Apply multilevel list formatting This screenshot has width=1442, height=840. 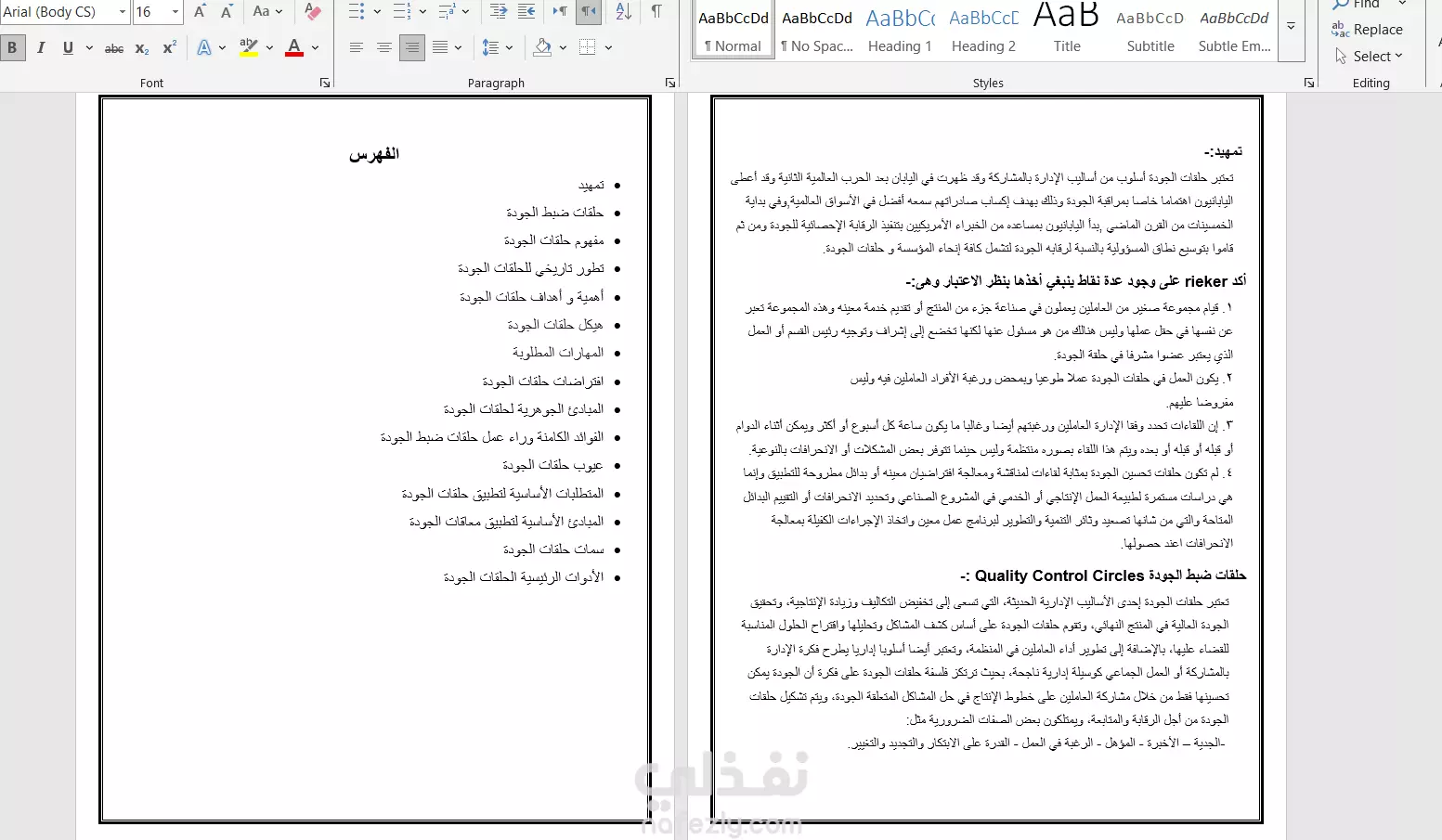(x=447, y=11)
